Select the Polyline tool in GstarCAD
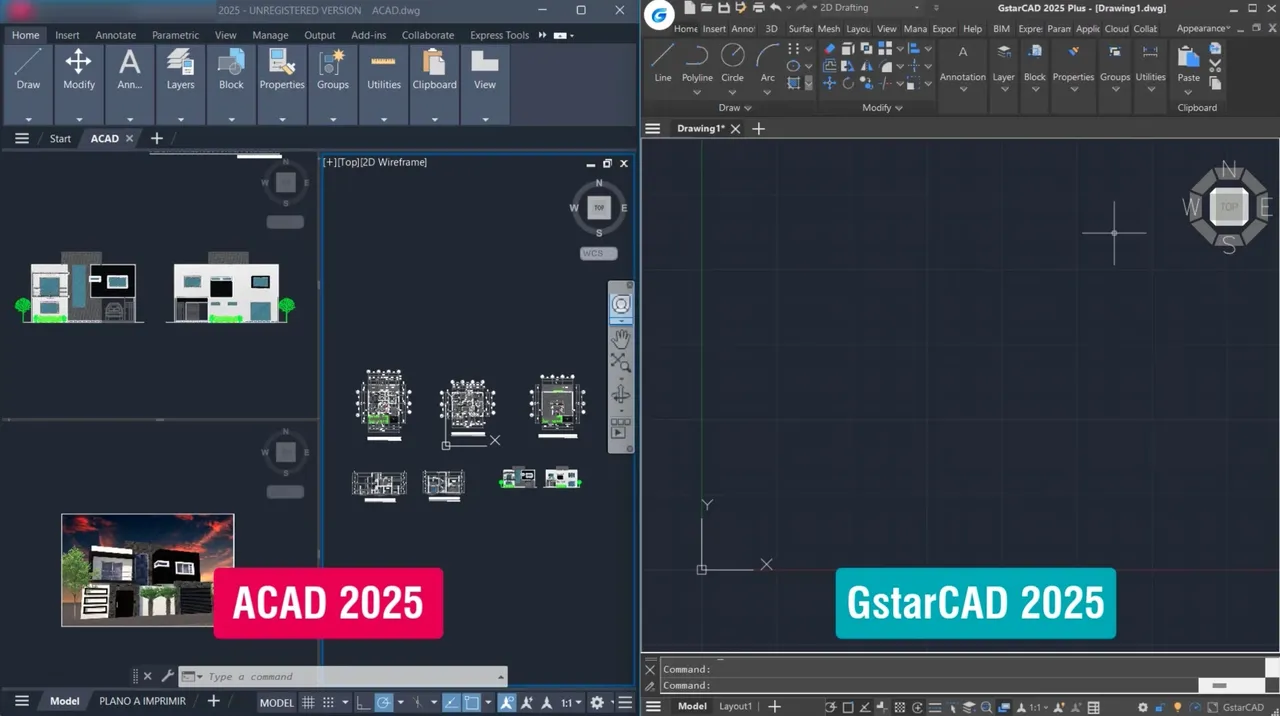This screenshot has width=1280, height=716. coord(697,62)
